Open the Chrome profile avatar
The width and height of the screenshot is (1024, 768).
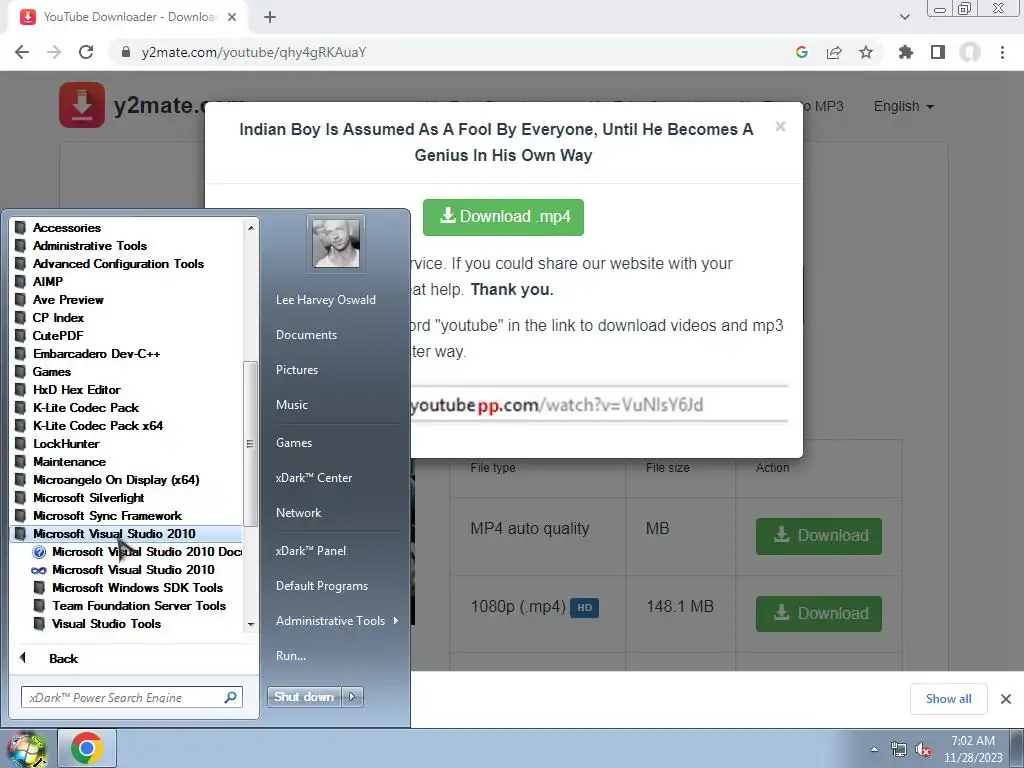tap(970, 52)
